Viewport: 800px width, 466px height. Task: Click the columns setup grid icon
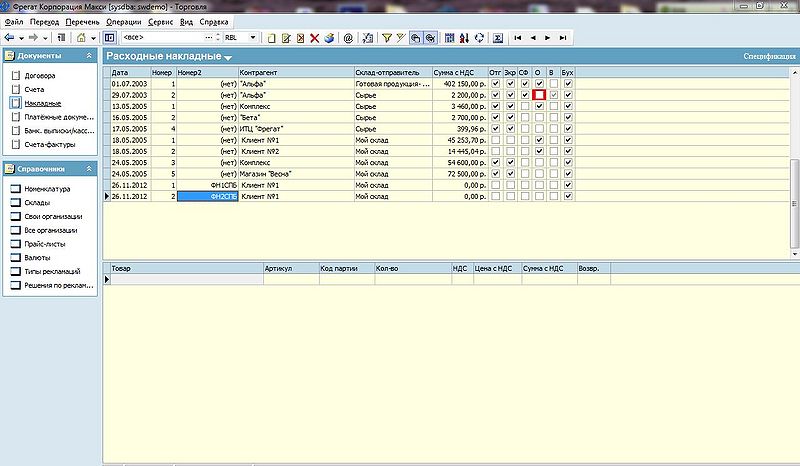pos(449,38)
